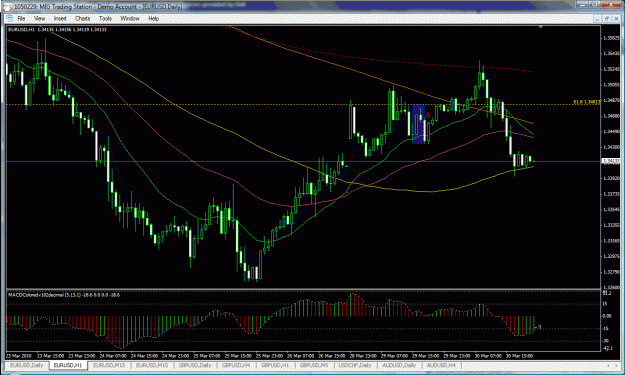Click the EURUSD,H1 chart header quote text
Screen dimensions: 625x375
[57, 29]
